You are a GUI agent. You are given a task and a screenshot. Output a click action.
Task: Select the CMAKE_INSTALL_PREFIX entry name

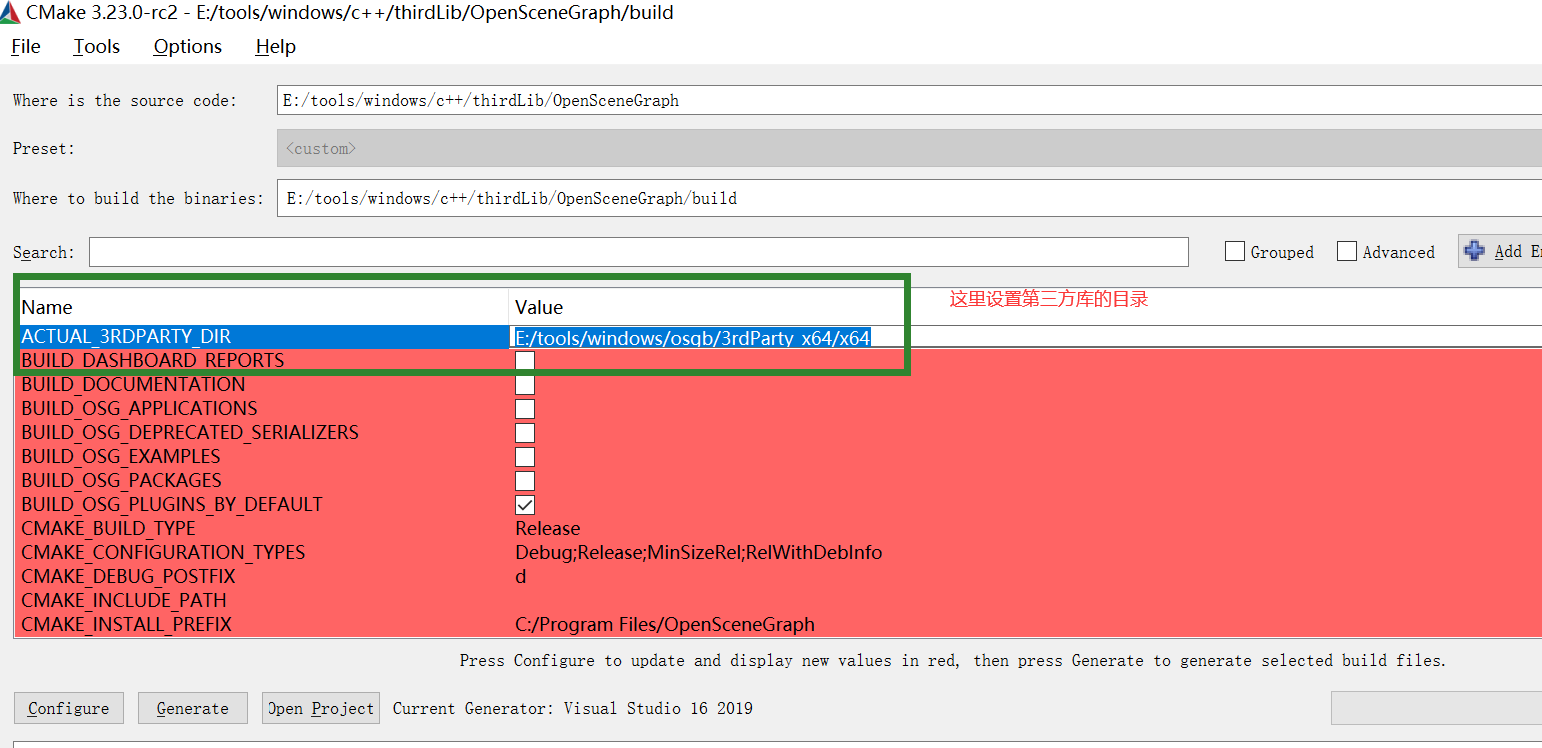(x=126, y=625)
